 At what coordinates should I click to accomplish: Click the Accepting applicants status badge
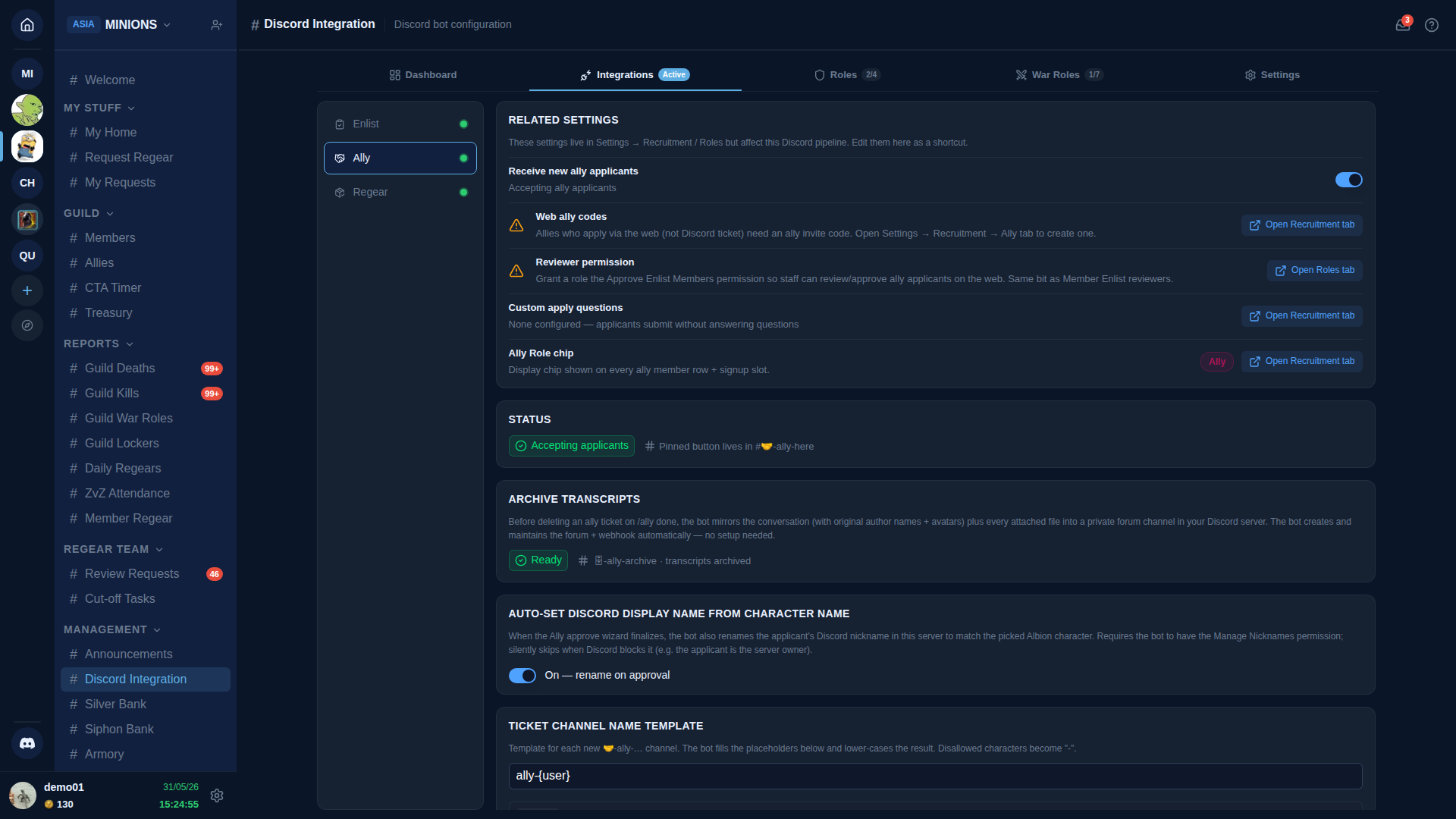572,446
